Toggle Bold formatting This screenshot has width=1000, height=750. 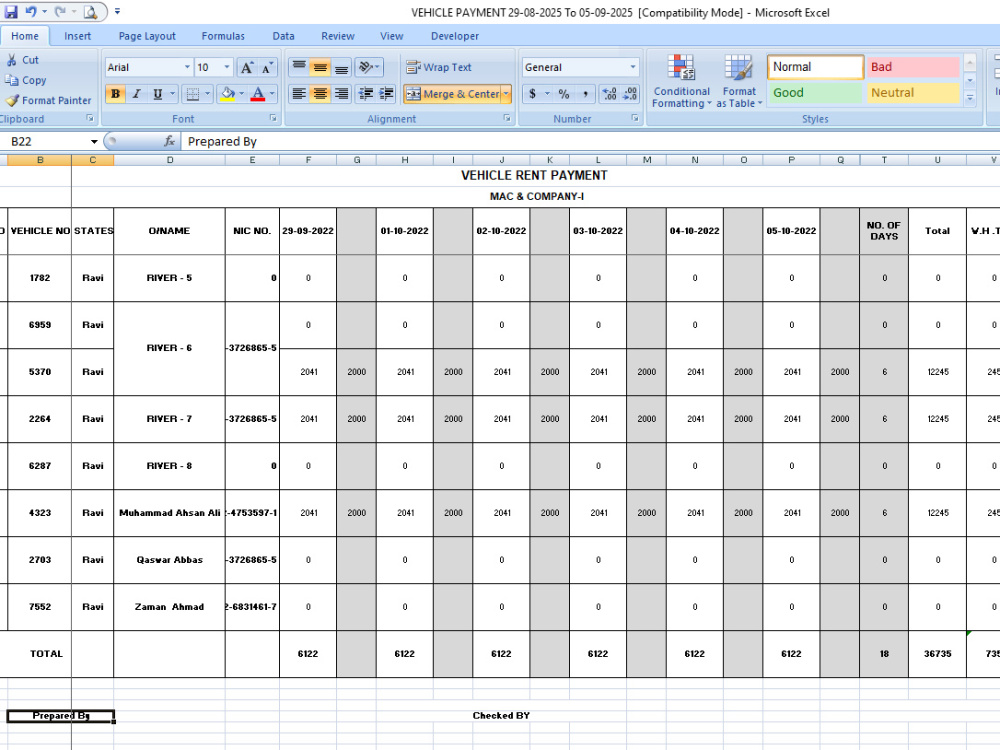point(115,94)
